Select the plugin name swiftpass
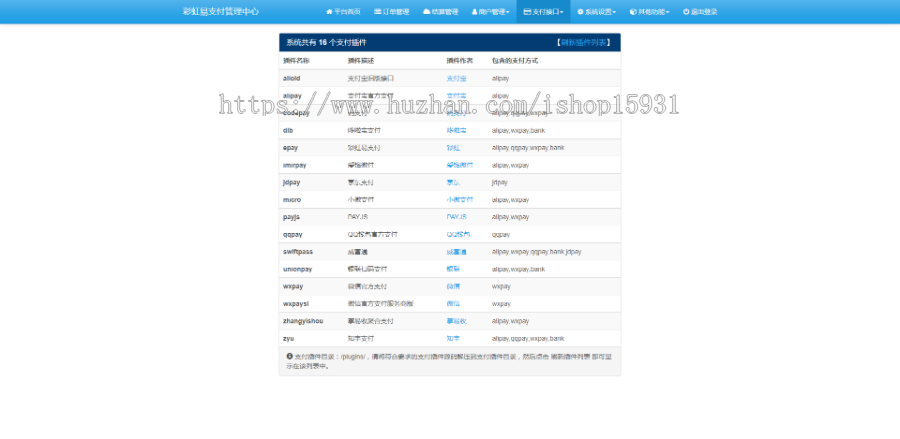Viewport: 900px width, 439px height. [x=298, y=252]
